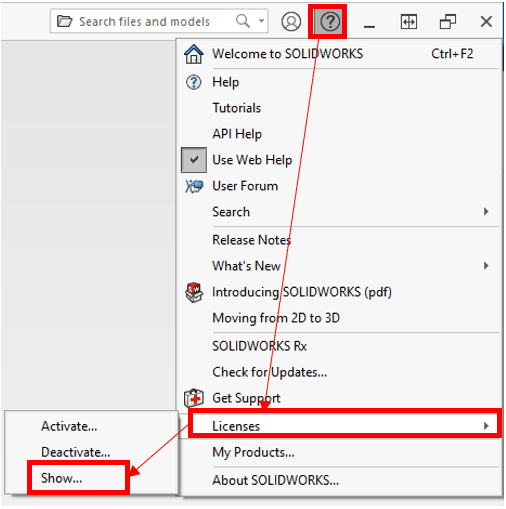Toggle the Use Web Help checkmark
506x509 pixels.
pyautogui.click(x=194, y=160)
